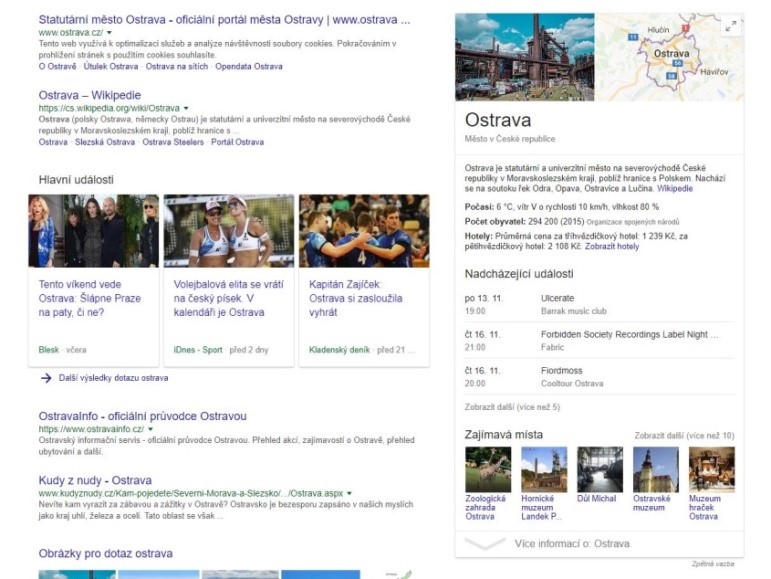Open Ostravské muzeum thumbnail

[656, 469]
